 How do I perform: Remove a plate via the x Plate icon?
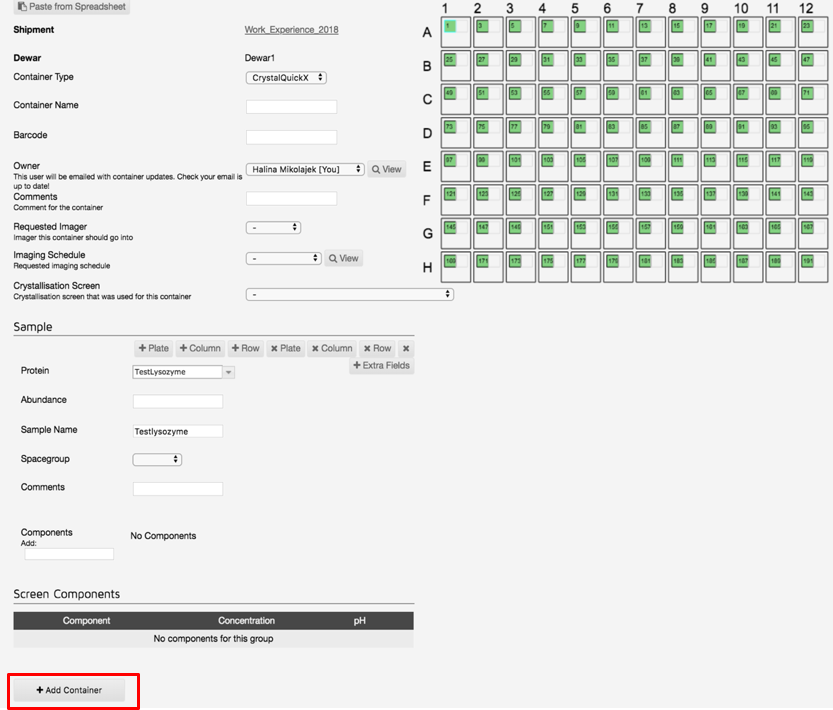click(x=287, y=349)
